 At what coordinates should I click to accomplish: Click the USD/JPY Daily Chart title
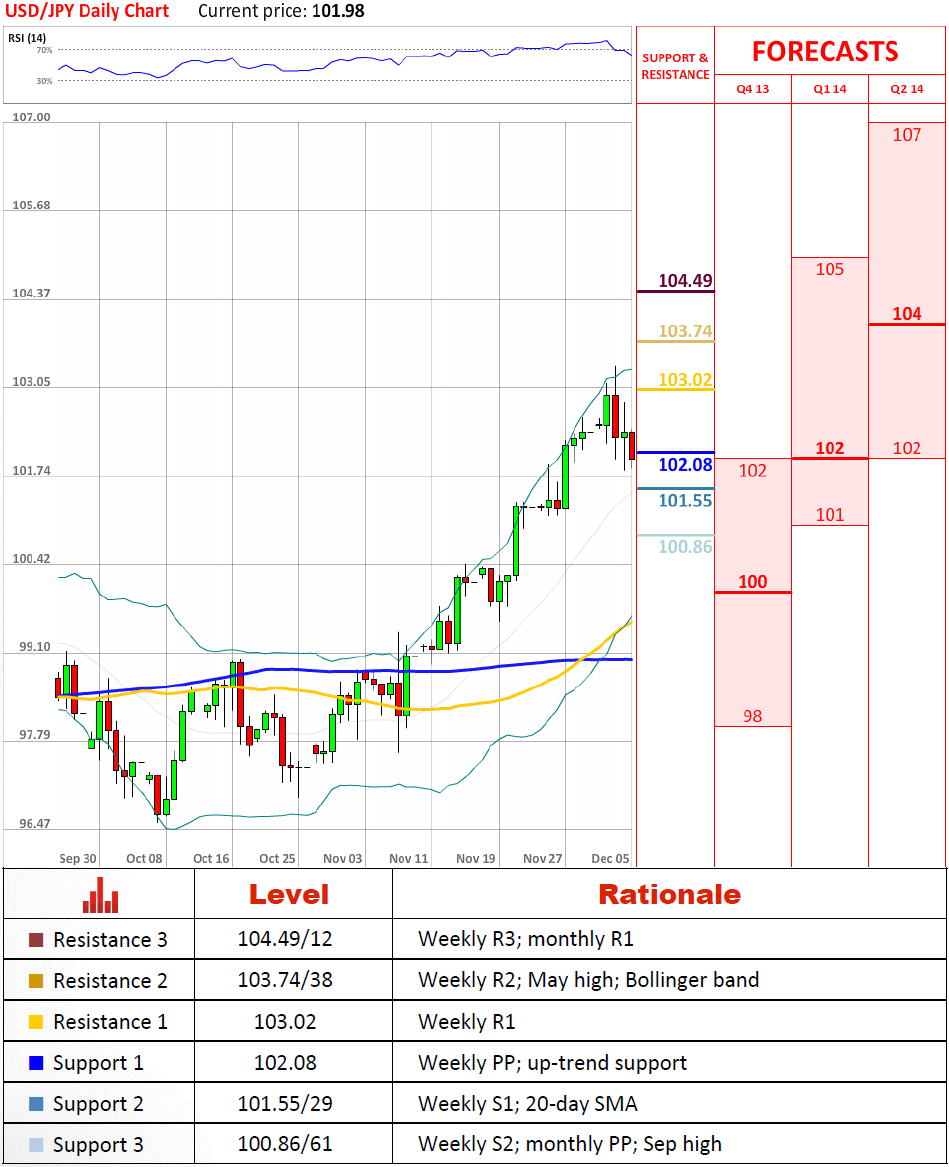[90, 12]
